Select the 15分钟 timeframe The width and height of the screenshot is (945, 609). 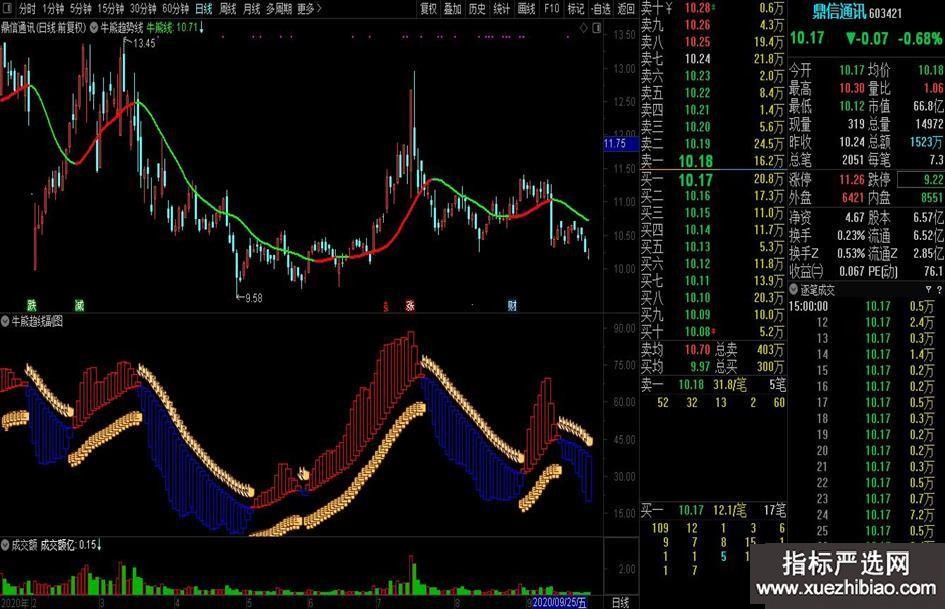pos(111,8)
